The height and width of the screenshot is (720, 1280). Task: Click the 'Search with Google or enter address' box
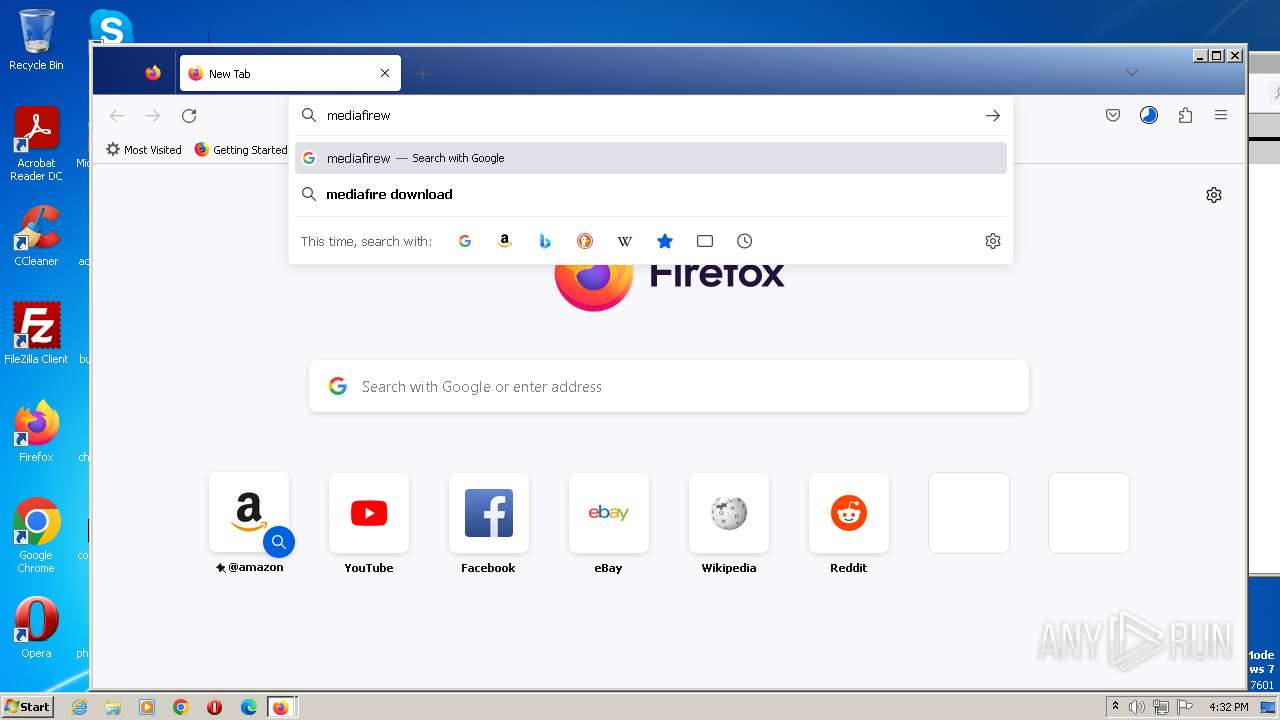pyautogui.click(x=669, y=386)
